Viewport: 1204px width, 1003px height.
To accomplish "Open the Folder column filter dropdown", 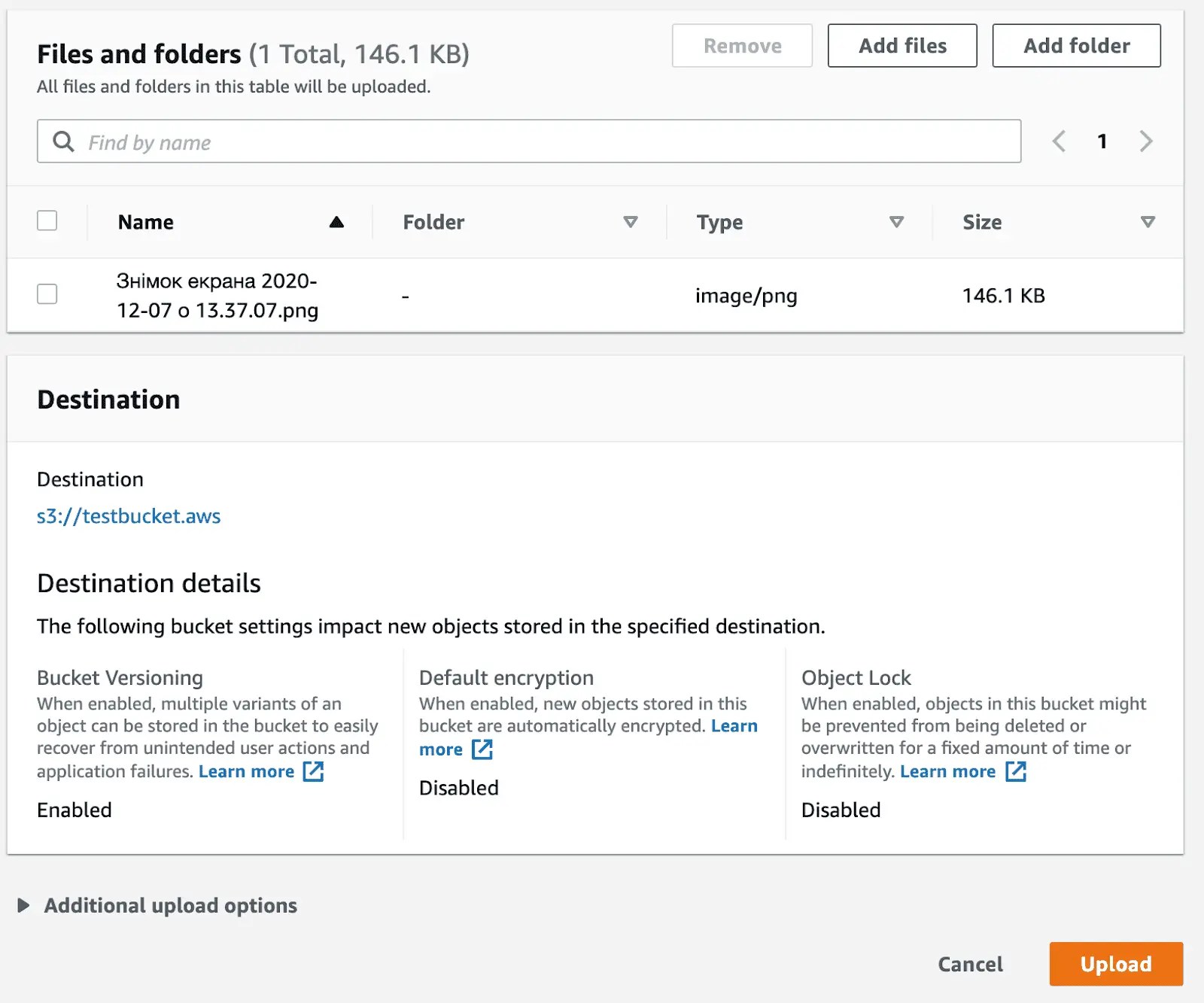I will [x=631, y=222].
